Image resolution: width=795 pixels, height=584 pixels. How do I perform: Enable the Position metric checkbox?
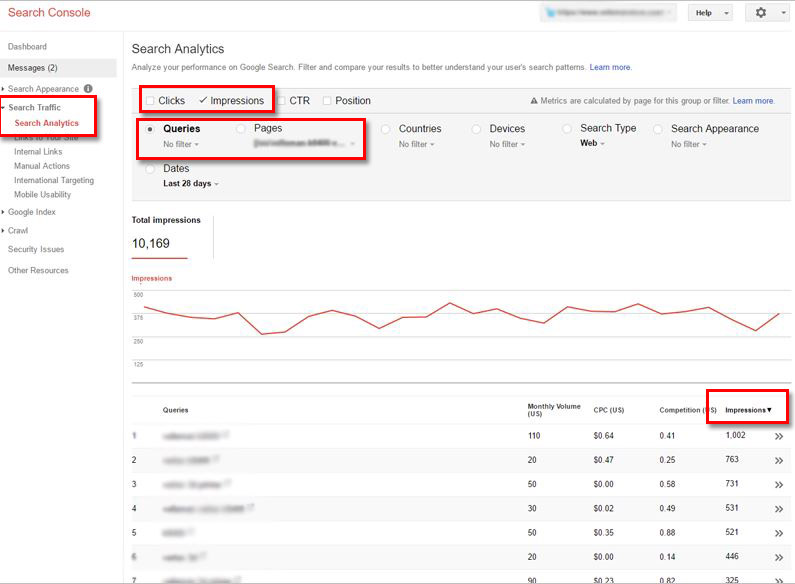click(327, 101)
